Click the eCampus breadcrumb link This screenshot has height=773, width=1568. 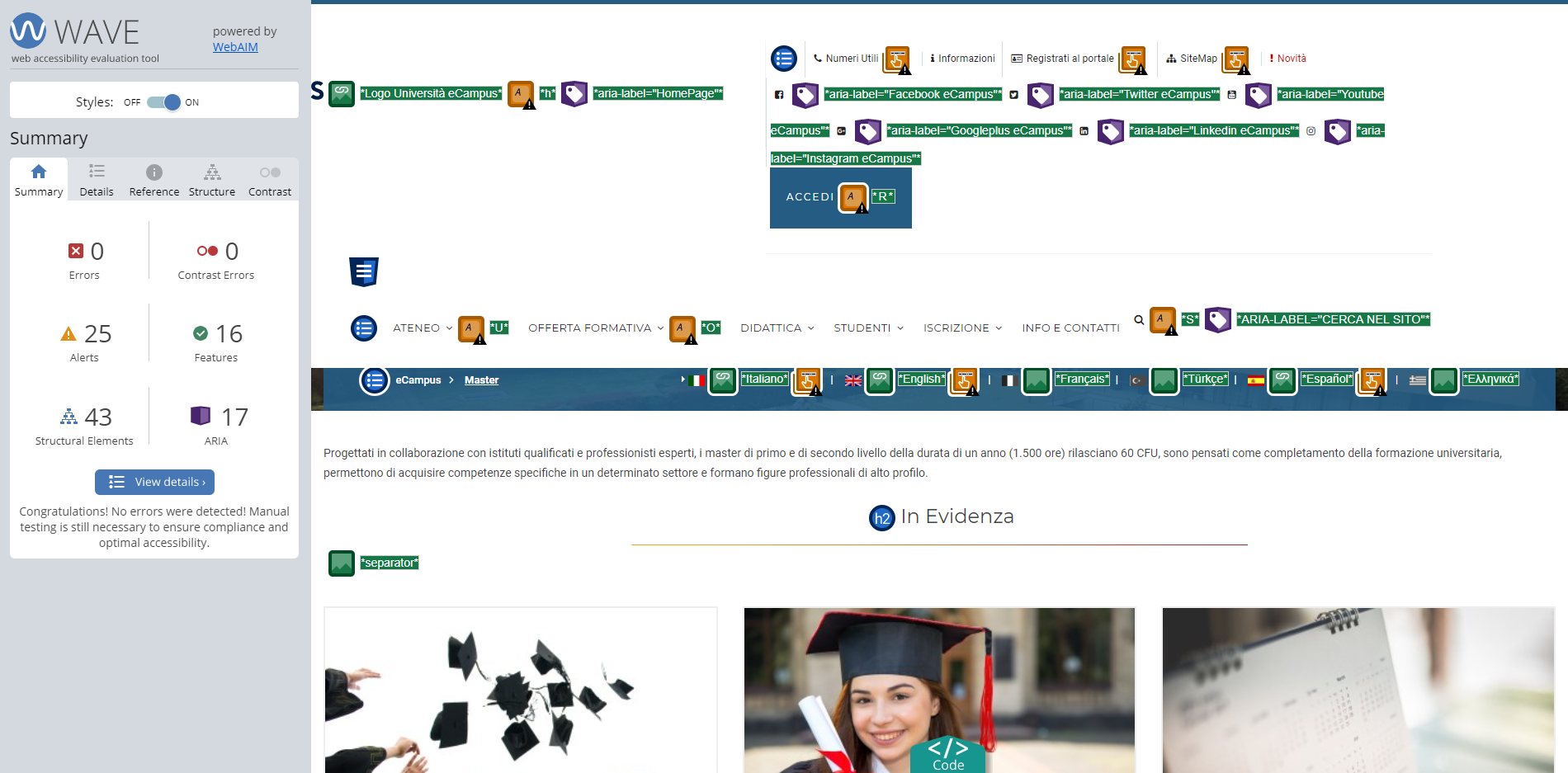[418, 380]
